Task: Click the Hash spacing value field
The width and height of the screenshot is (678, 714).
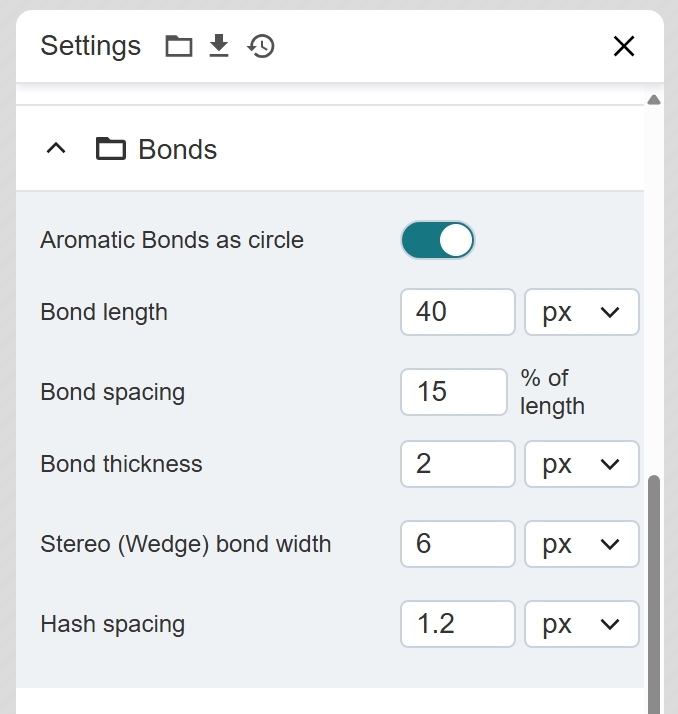Action: point(457,624)
